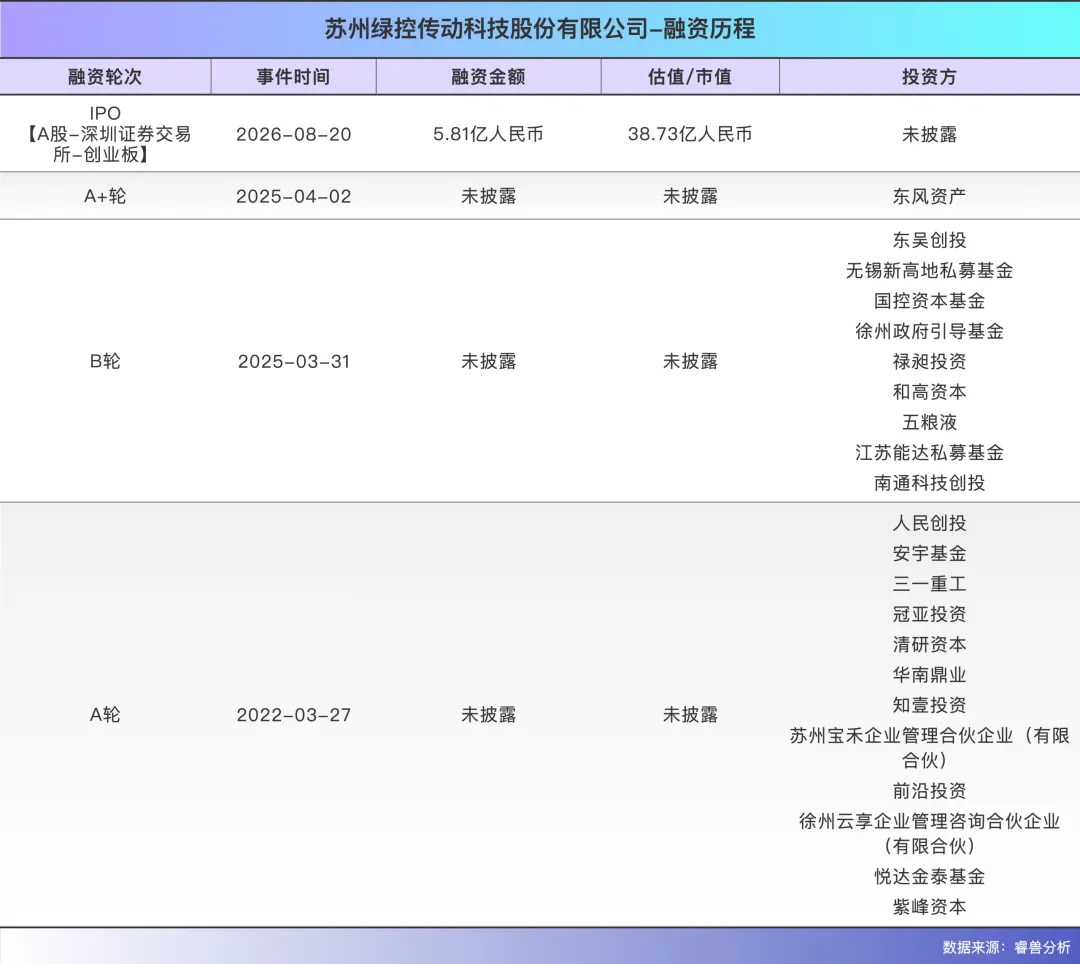
Task: Open investor 三一重工
Action: click(x=929, y=584)
